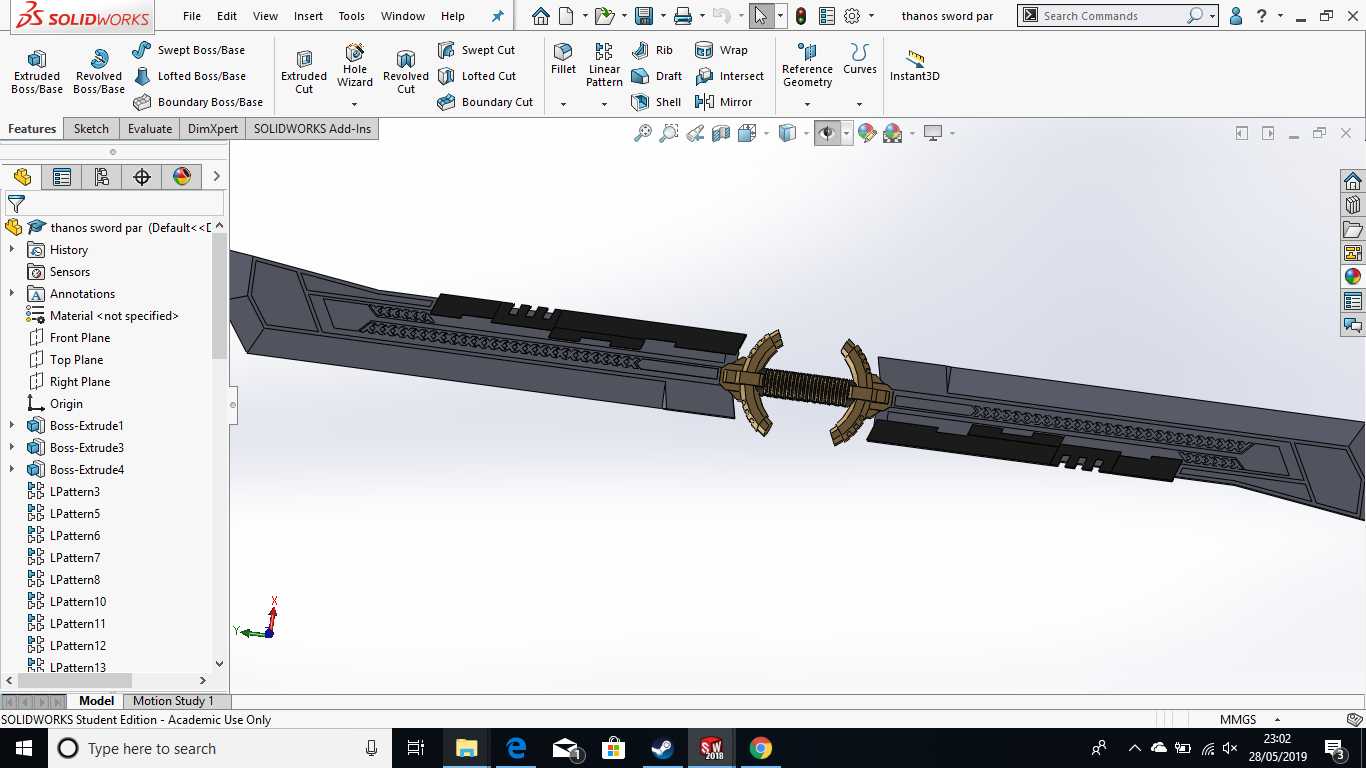Image resolution: width=1366 pixels, height=768 pixels.
Task: Activate the Zoom to Area tool
Action: pos(669,133)
